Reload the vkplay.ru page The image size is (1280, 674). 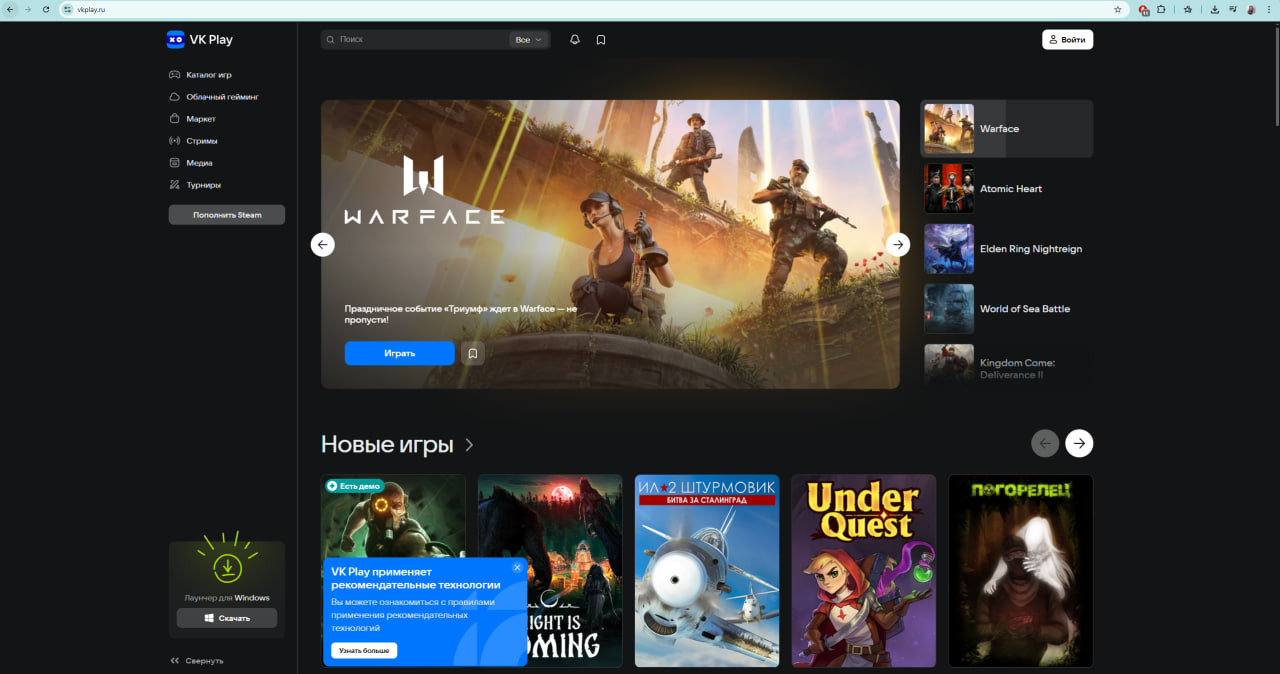pyautogui.click(x=46, y=9)
